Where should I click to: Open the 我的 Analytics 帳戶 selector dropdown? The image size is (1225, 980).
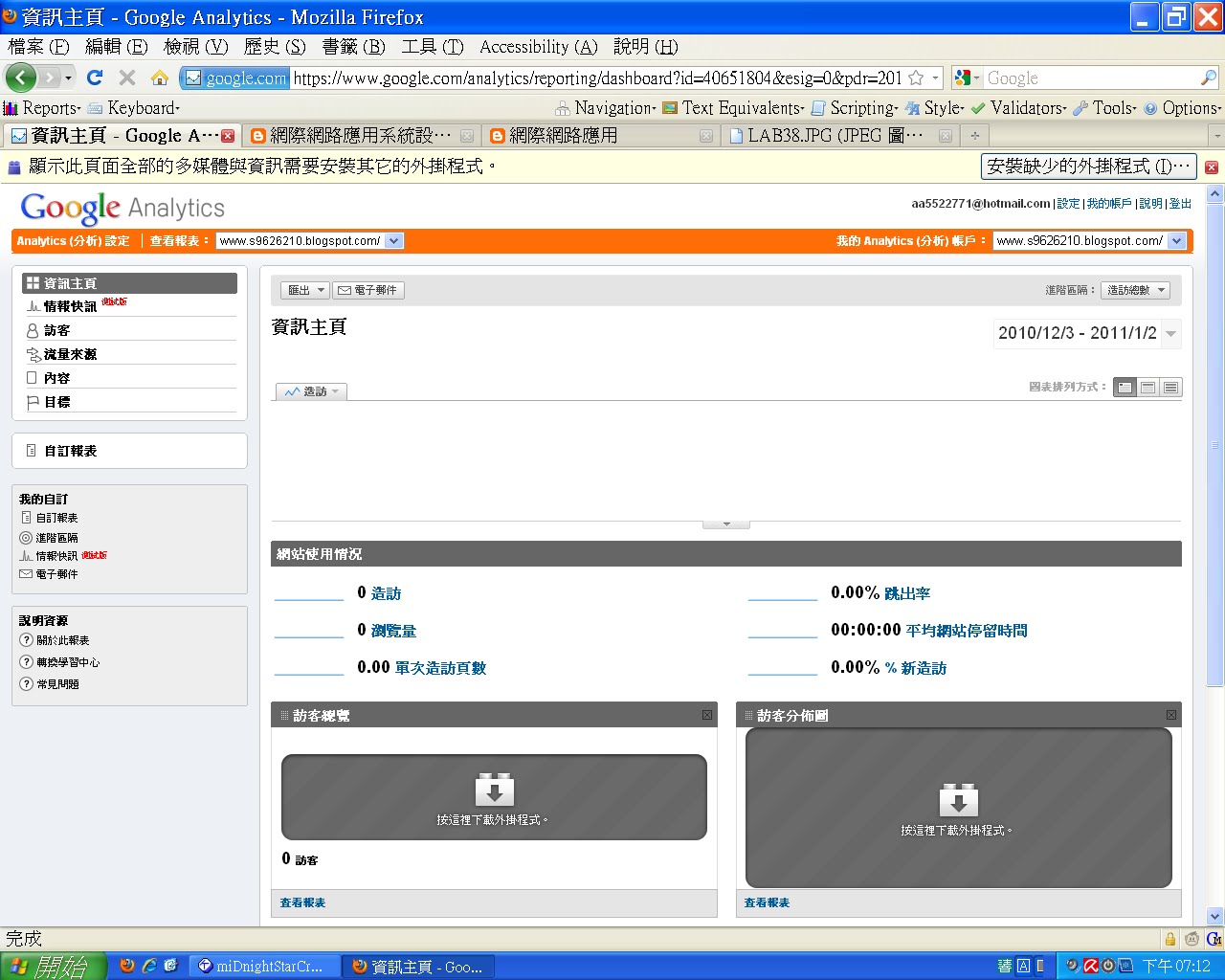[1089, 241]
